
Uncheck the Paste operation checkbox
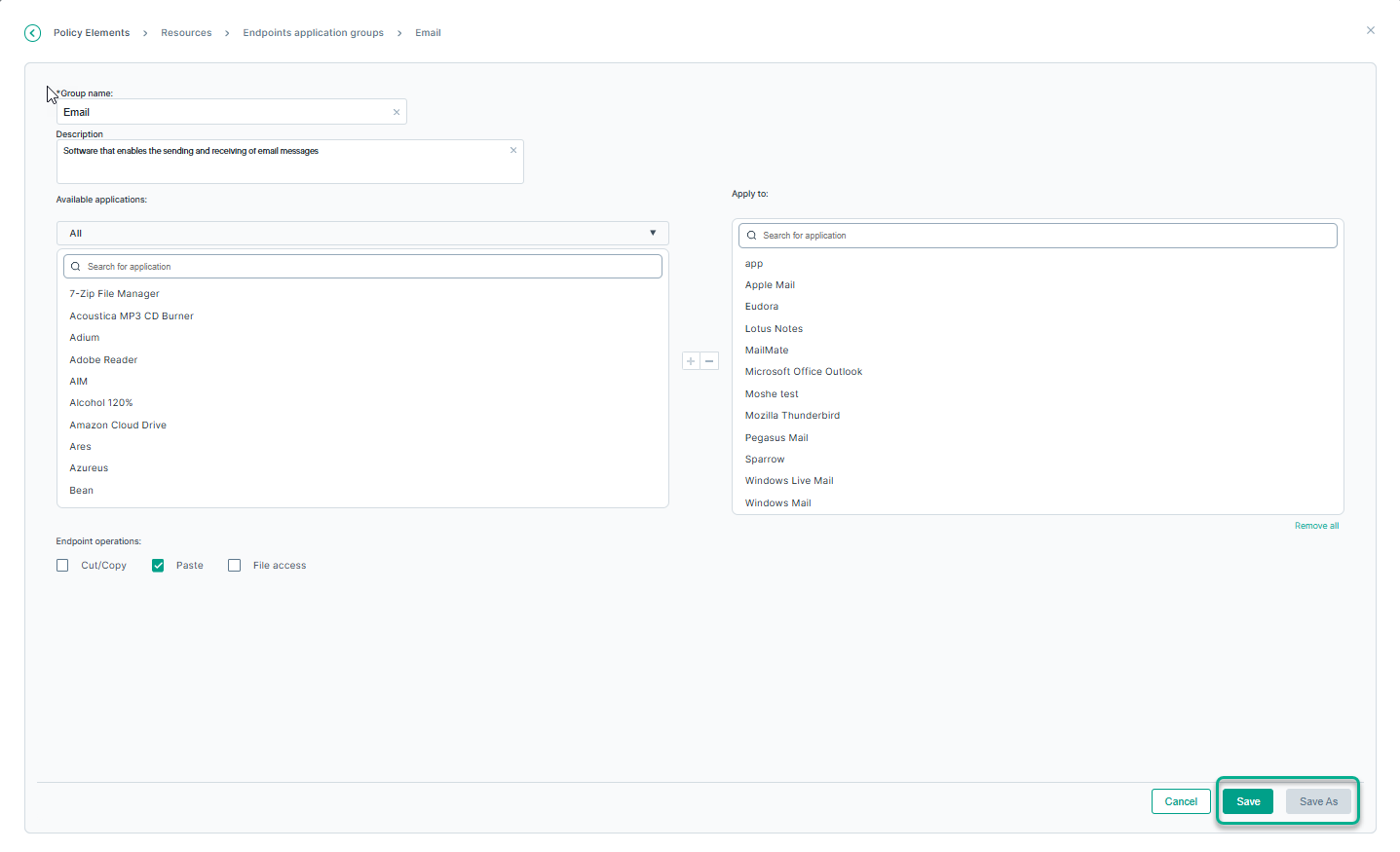point(158,566)
